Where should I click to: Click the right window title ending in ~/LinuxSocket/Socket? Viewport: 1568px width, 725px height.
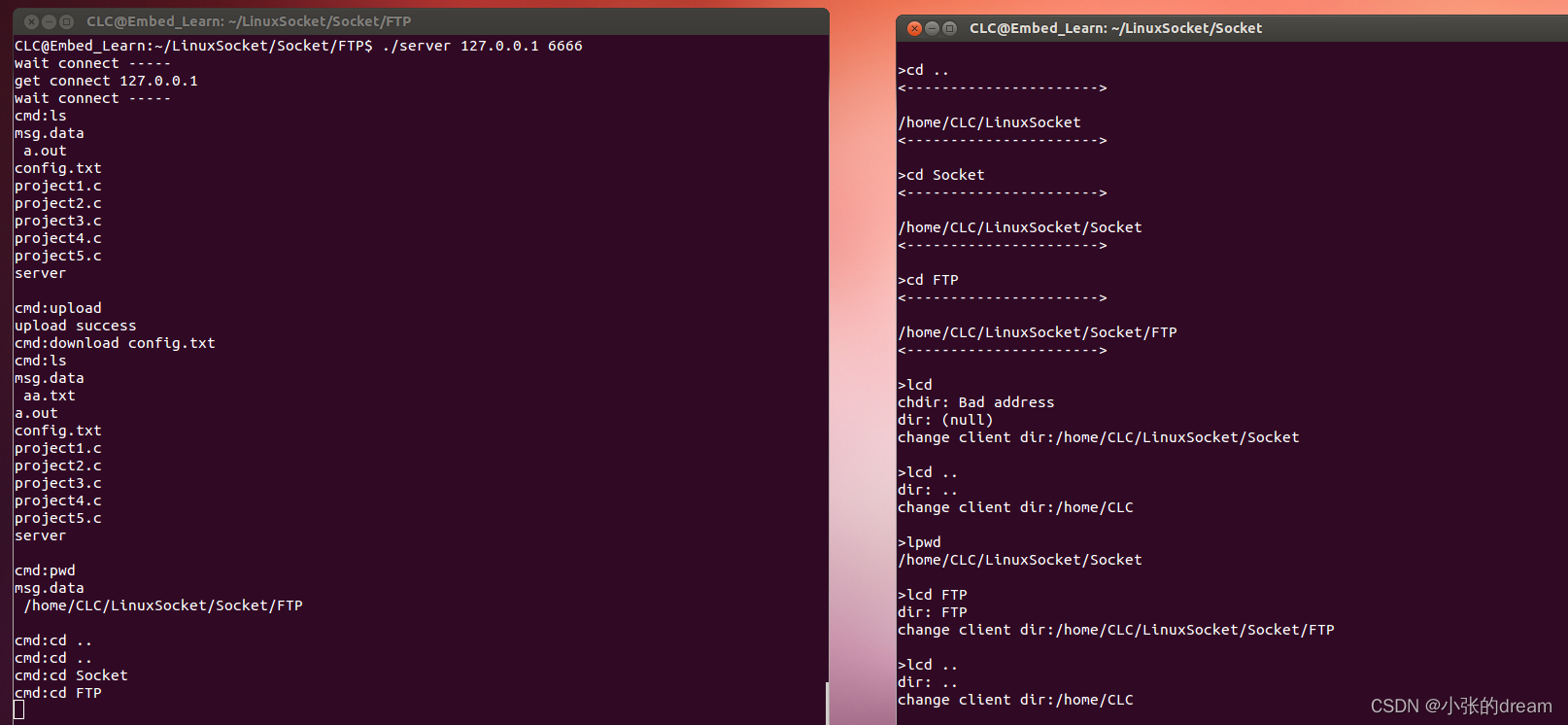[1115, 28]
